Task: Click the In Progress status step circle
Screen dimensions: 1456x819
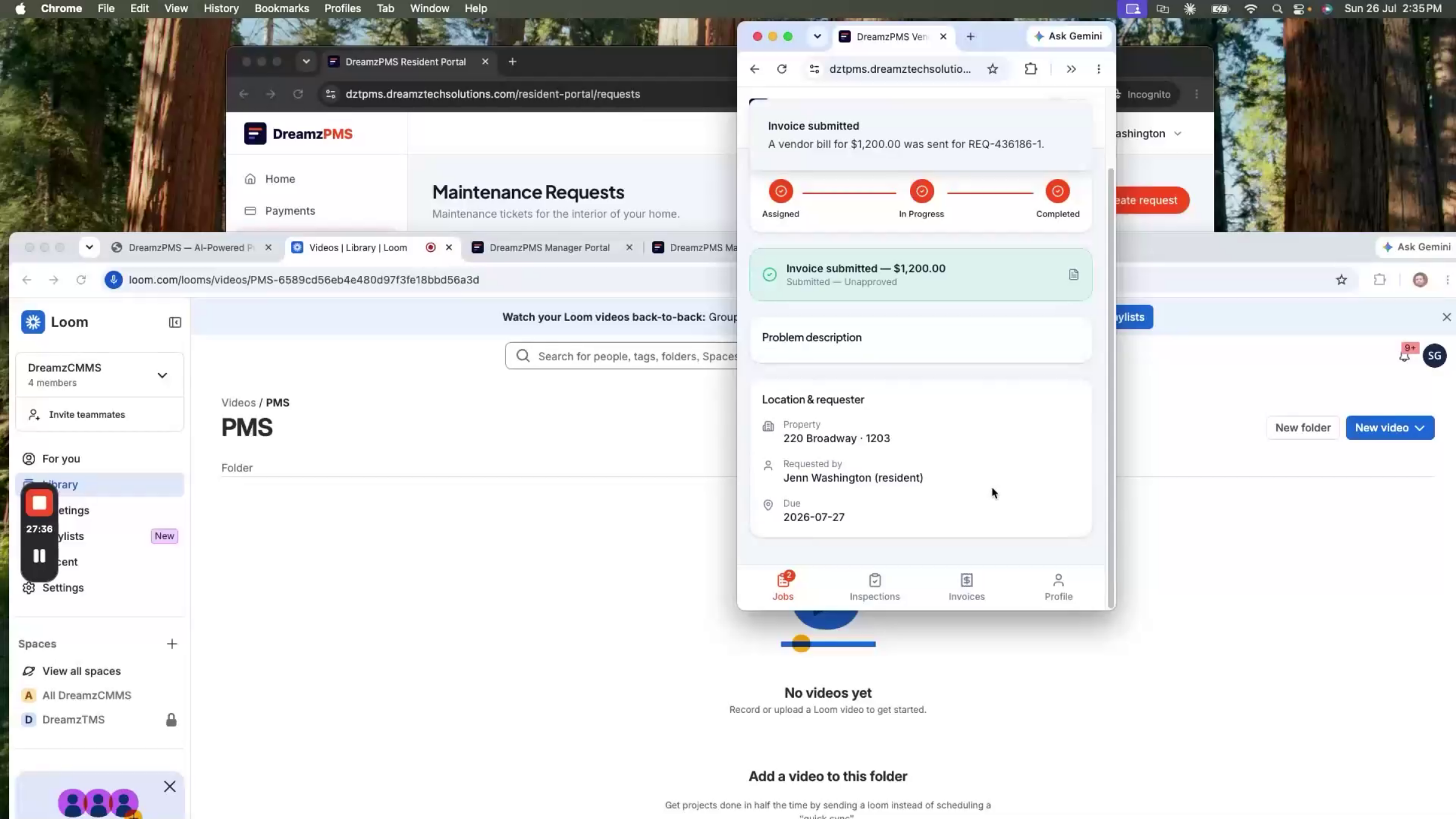Action: pyautogui.click(x=922, y=191)
